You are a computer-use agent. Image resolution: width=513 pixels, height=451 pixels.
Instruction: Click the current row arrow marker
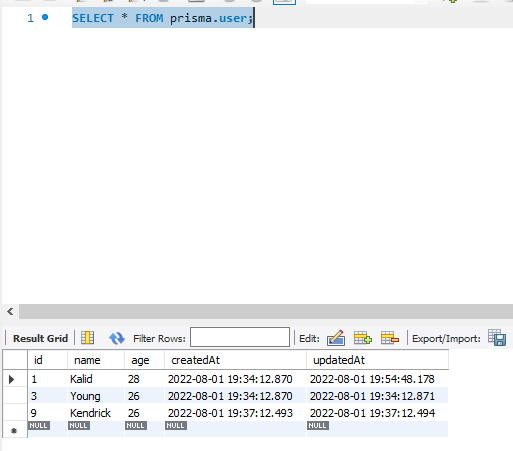[x=12, y=379]
